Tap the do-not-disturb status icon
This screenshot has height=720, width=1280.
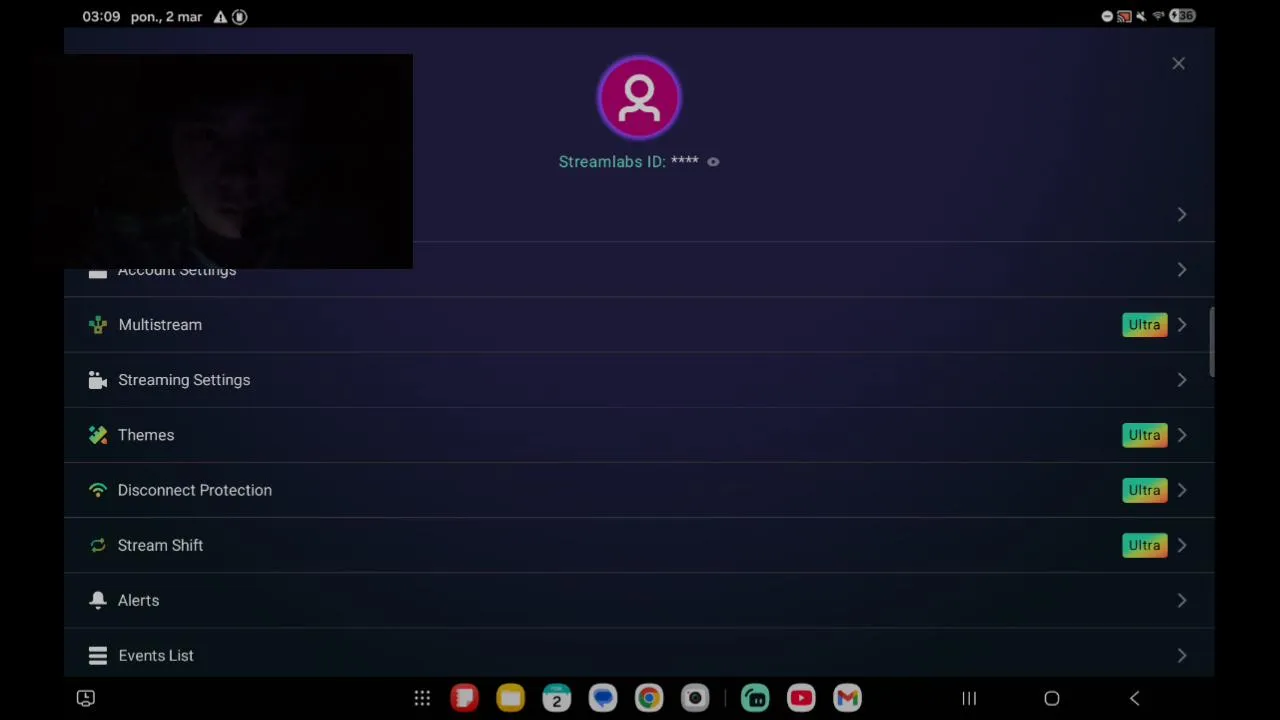coord(1107,16)
